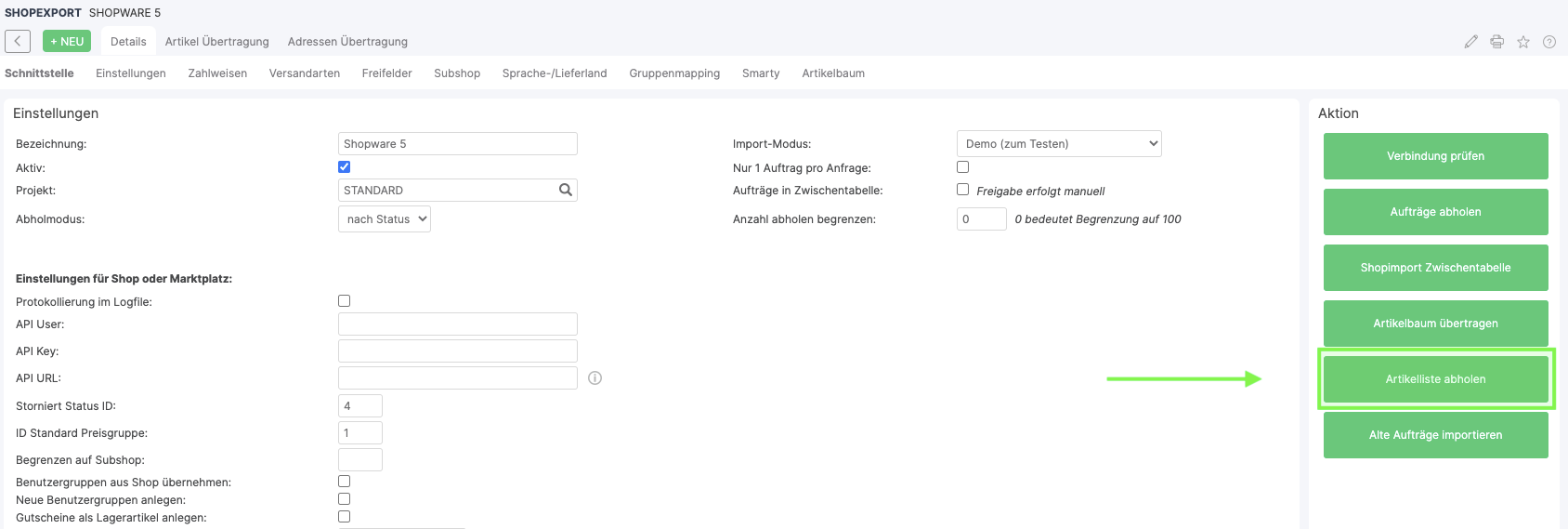Screen dimensions: 1568x529
Task: Check Benutzergruppen aus Shop übernehmen
Action: 345,482
